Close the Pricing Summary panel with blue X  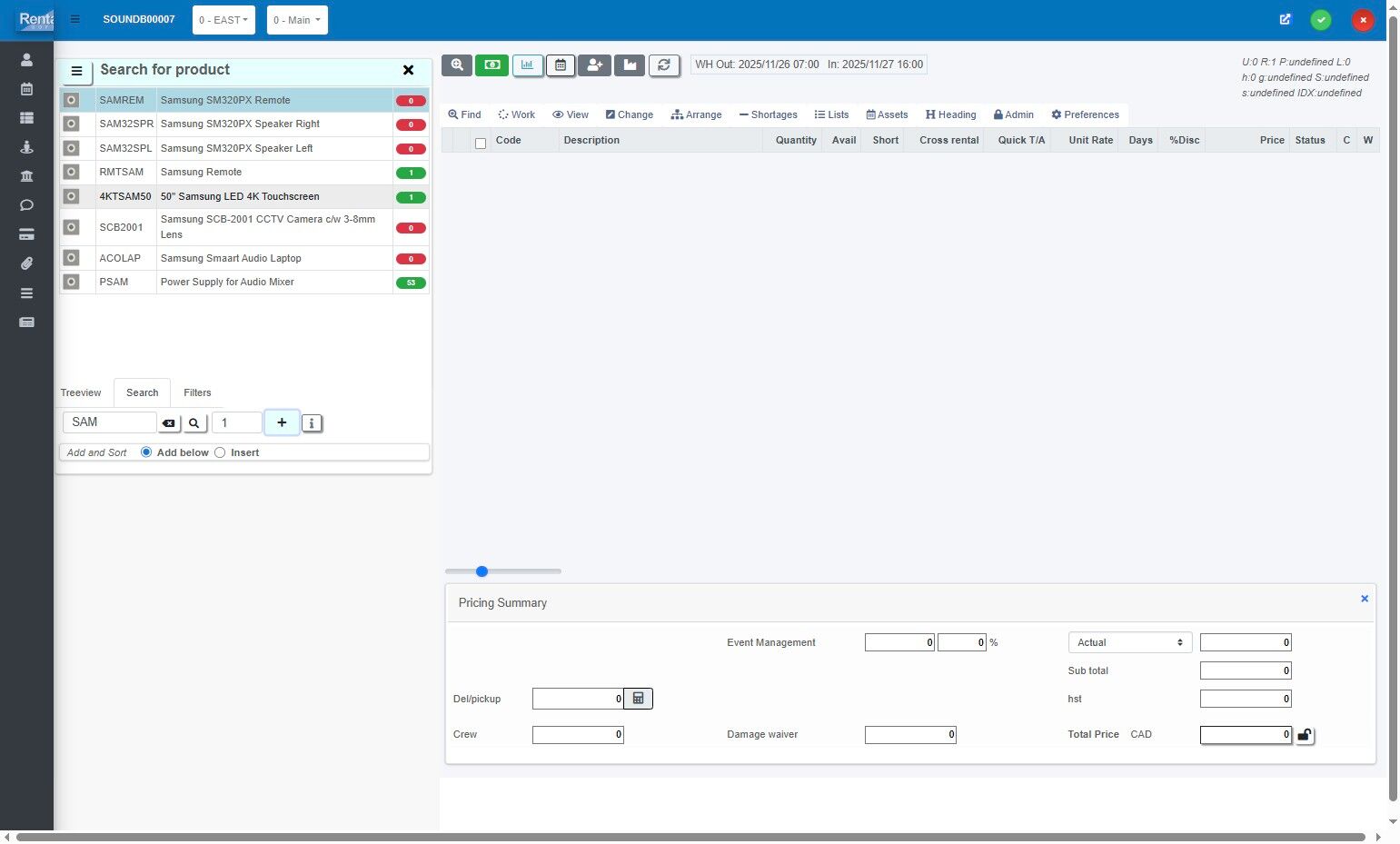click(x=1365, y=599)
